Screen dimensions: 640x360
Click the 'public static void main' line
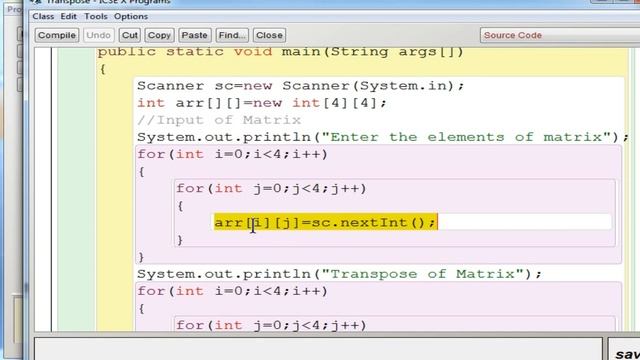[x=281, y=52]
